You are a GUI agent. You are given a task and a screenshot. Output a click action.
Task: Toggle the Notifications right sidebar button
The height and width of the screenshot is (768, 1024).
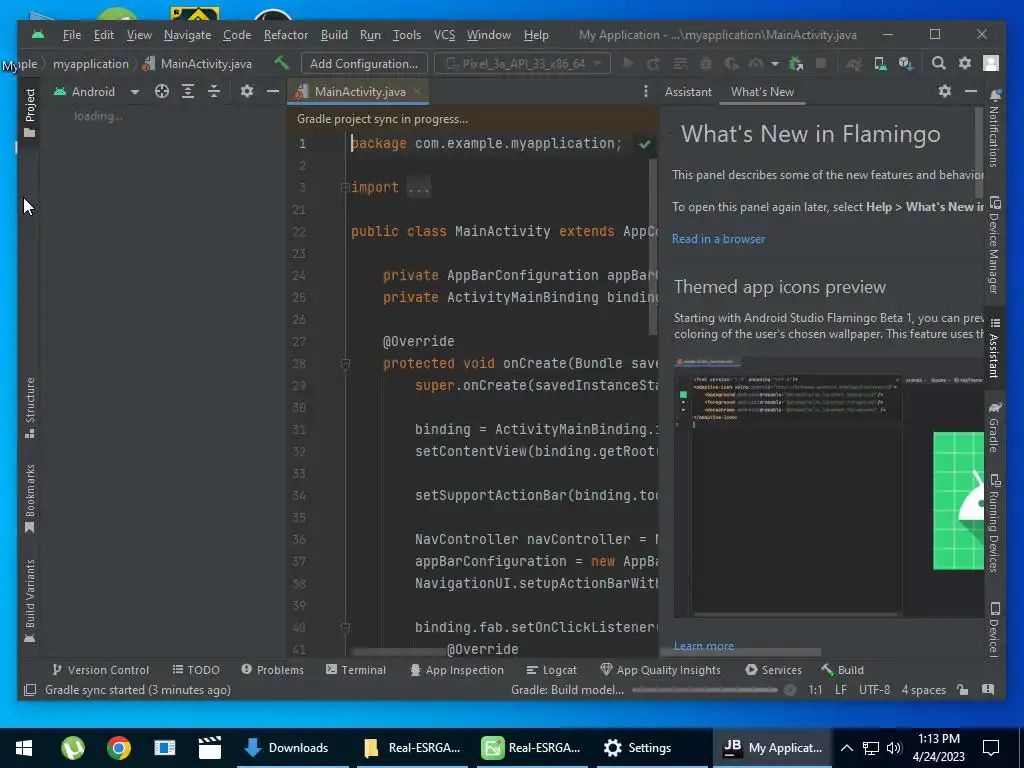994,129
